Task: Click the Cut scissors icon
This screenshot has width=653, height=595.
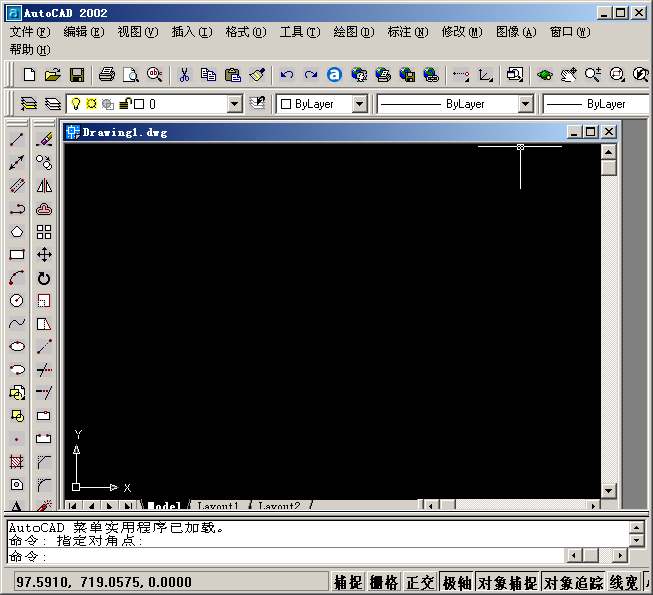Action: tap(184, 75)
